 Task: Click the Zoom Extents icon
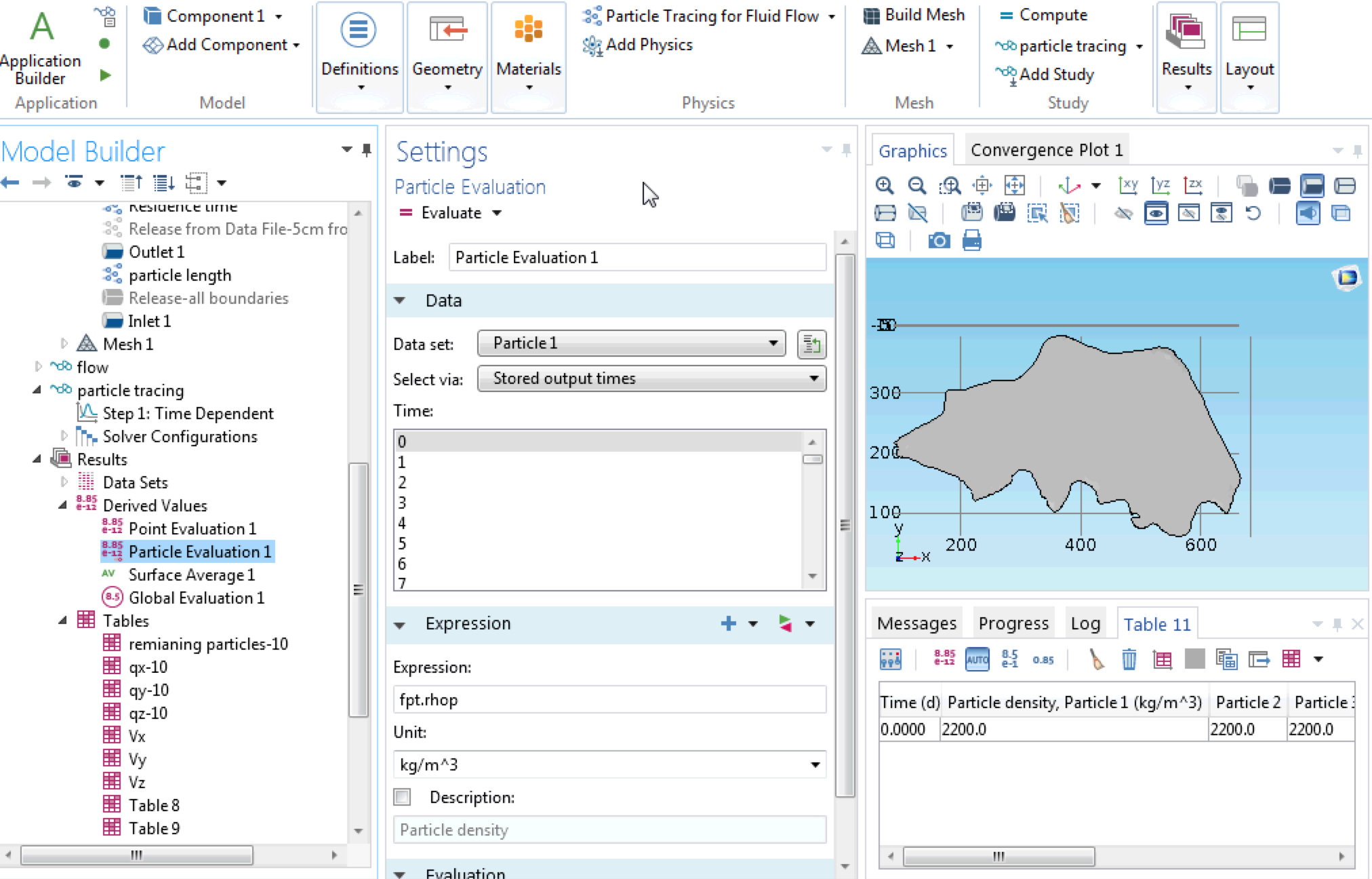[x=1015, y=185]
